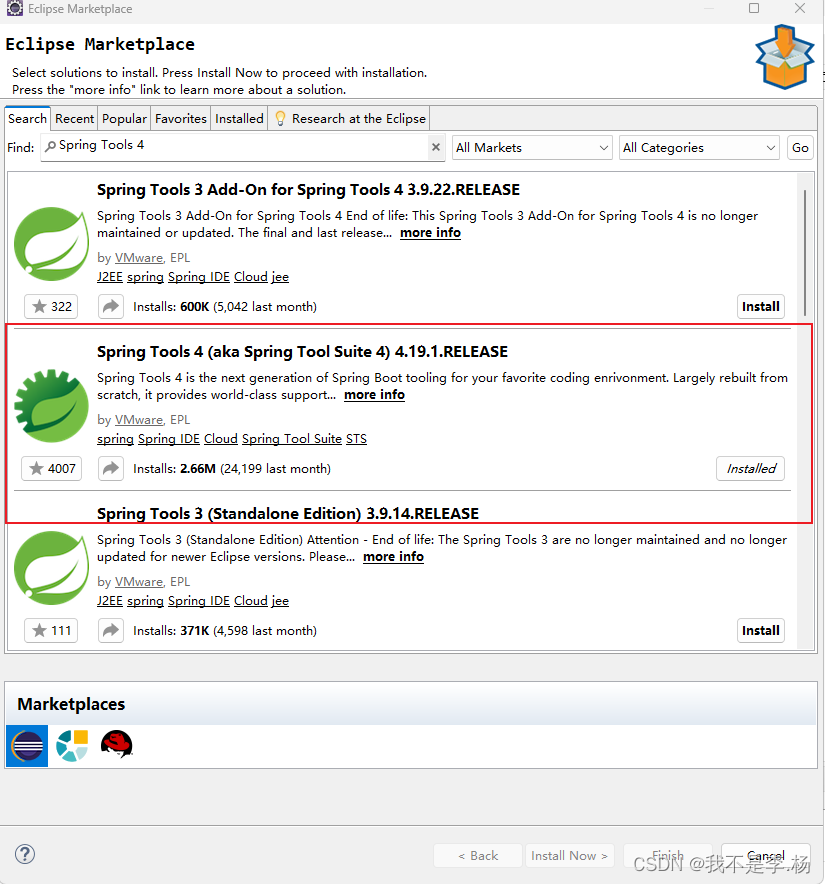Clear the Find search field with X
The width and height of the screenshot is (825, 884).
click(435, 147)
